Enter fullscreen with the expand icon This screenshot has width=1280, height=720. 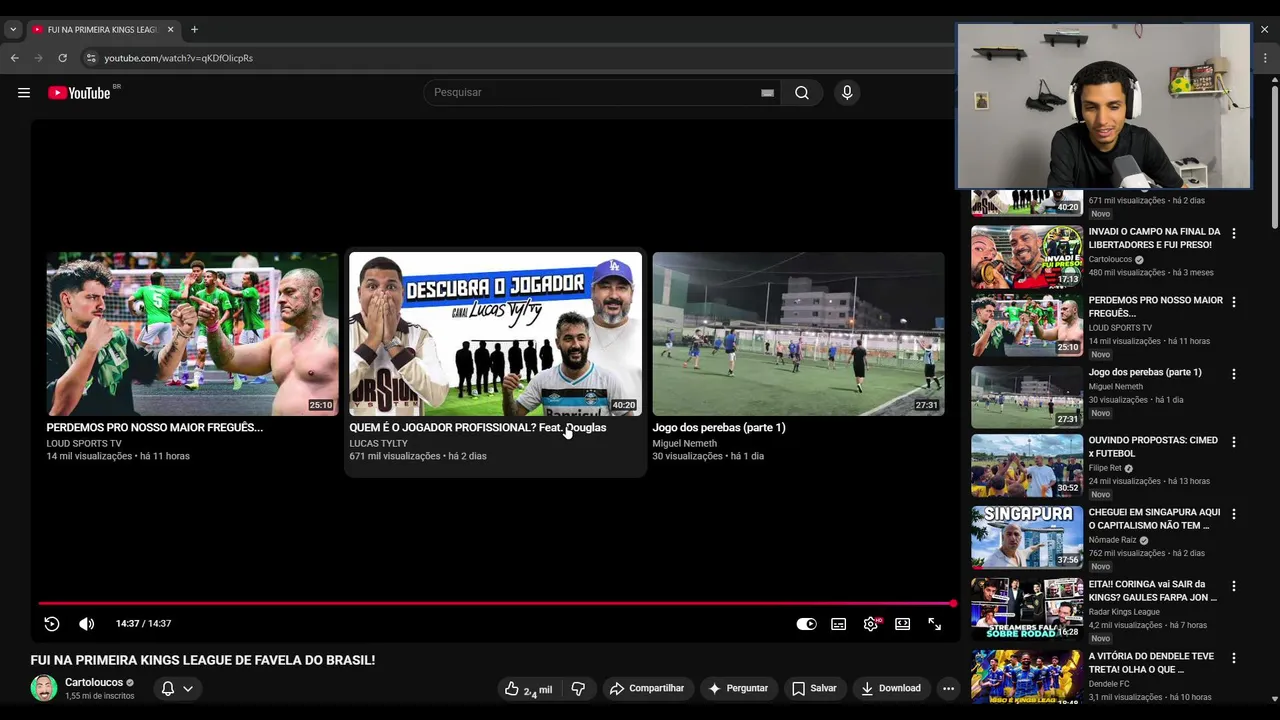[x=935, y=624]
